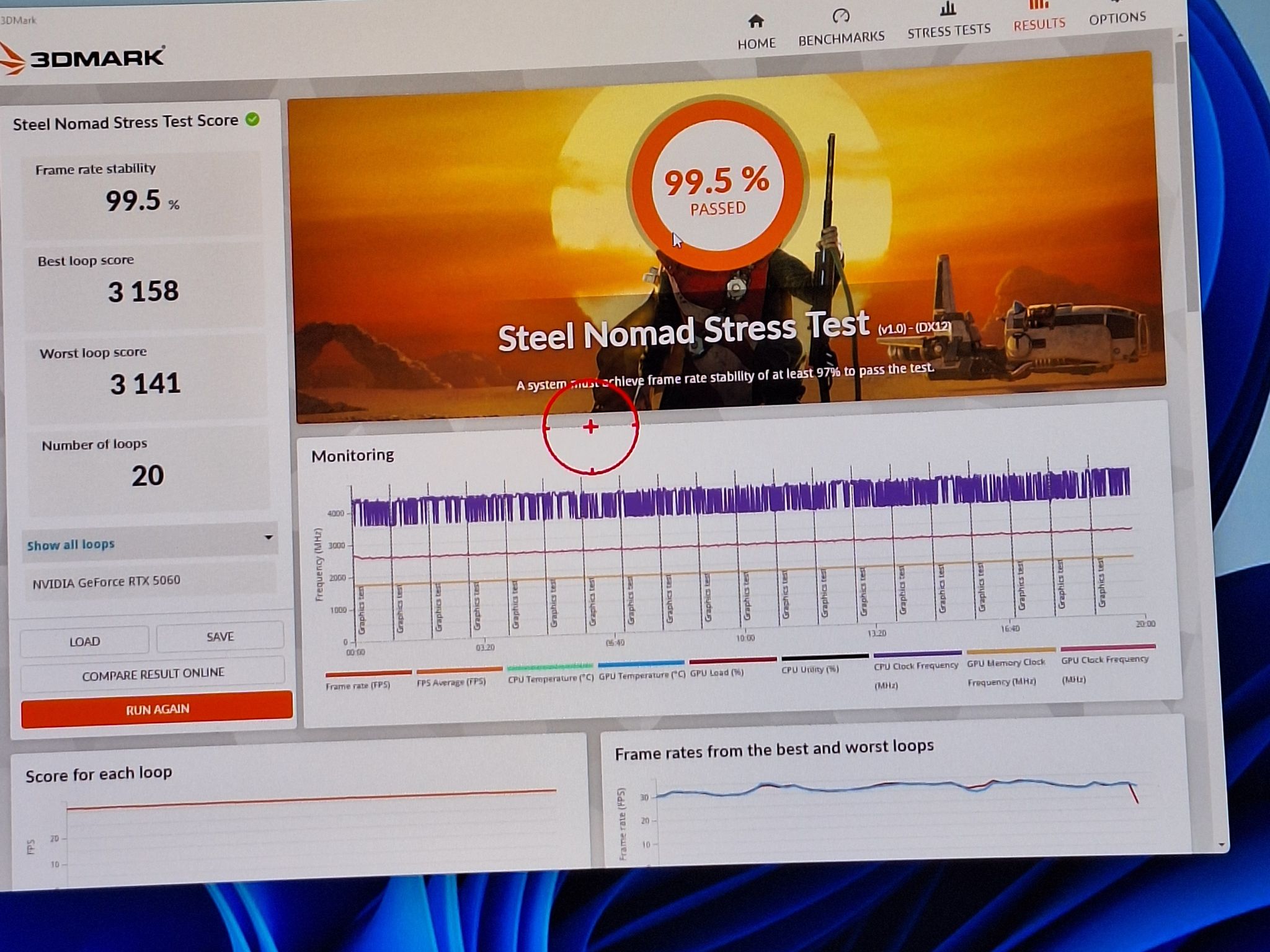
Task: Click the Steel Nomad Stress Test Score heading
Action: pyautogui.click(x=125, y=122)
